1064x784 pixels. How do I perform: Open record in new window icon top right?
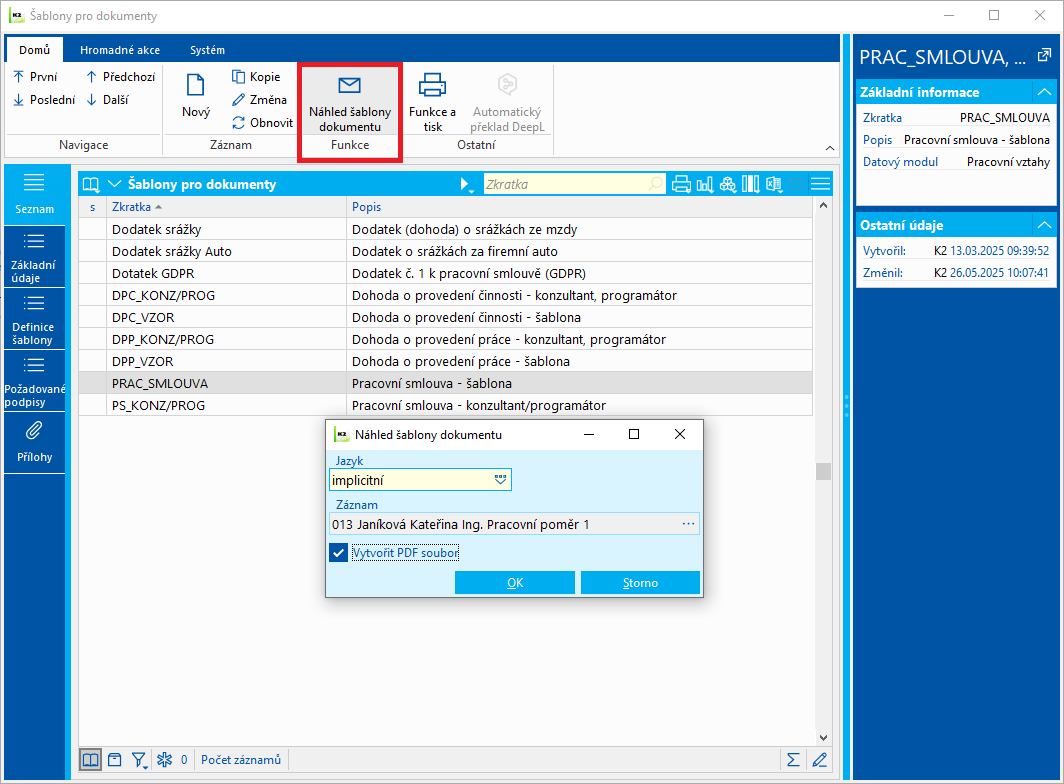coord(1044,56)
